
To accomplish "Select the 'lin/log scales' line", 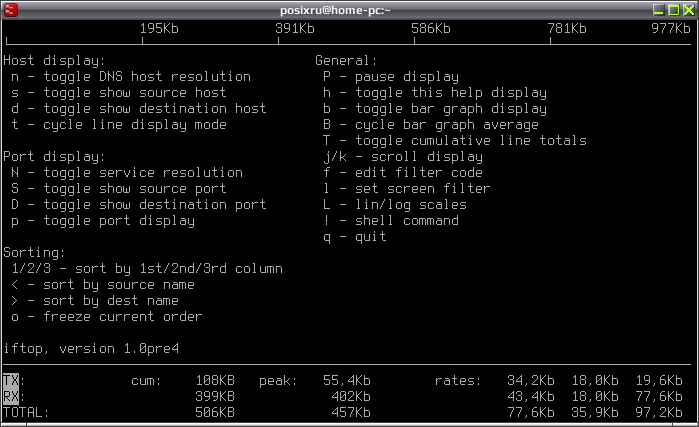I will coord(395,205).
